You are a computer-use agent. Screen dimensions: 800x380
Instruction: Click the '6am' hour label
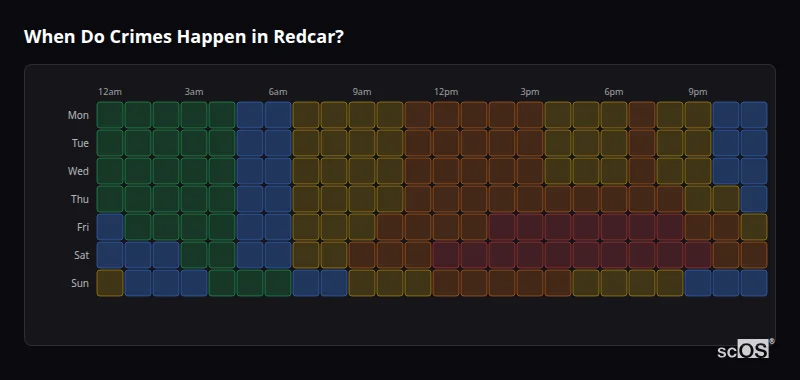(278, 92)
